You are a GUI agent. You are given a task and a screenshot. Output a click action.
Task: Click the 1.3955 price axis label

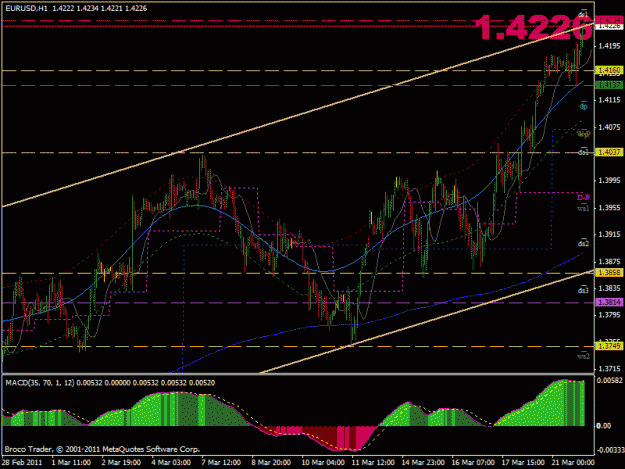pos(609,208)
